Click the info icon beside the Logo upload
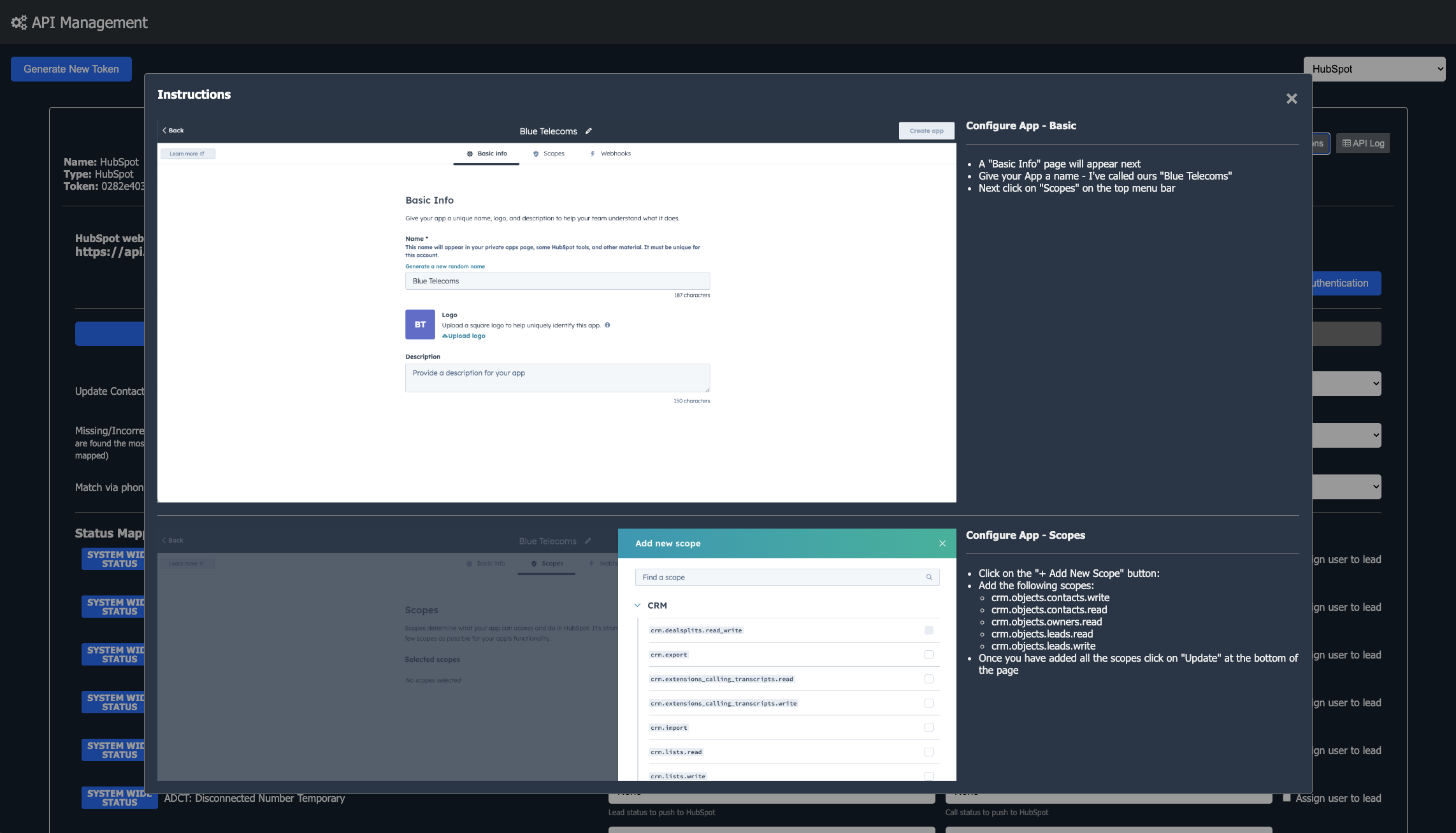Image resolution: width=1456 pixels, height=833 pixels. (607, 325)
